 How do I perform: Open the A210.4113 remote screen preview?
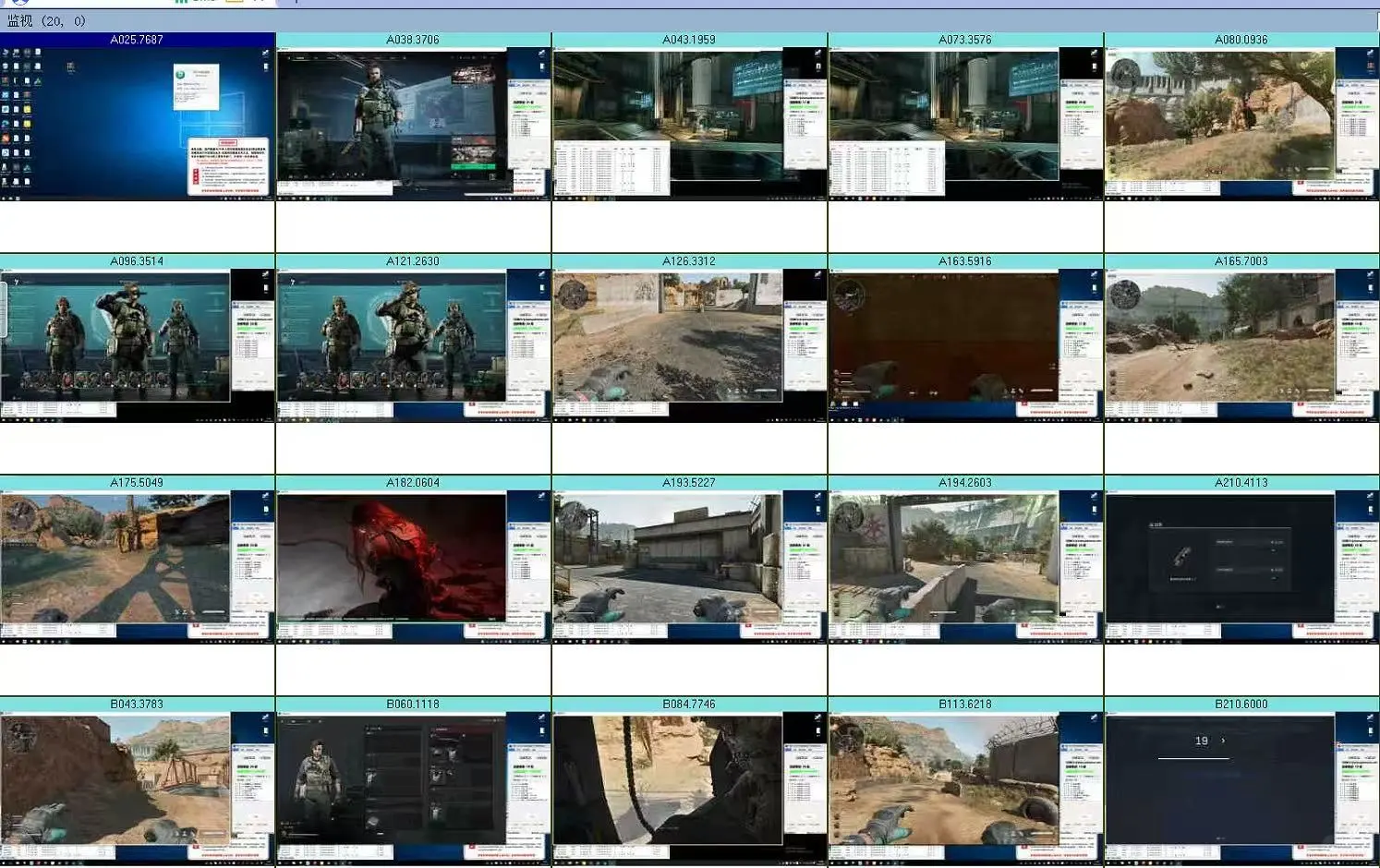[x=1241, y=567]
